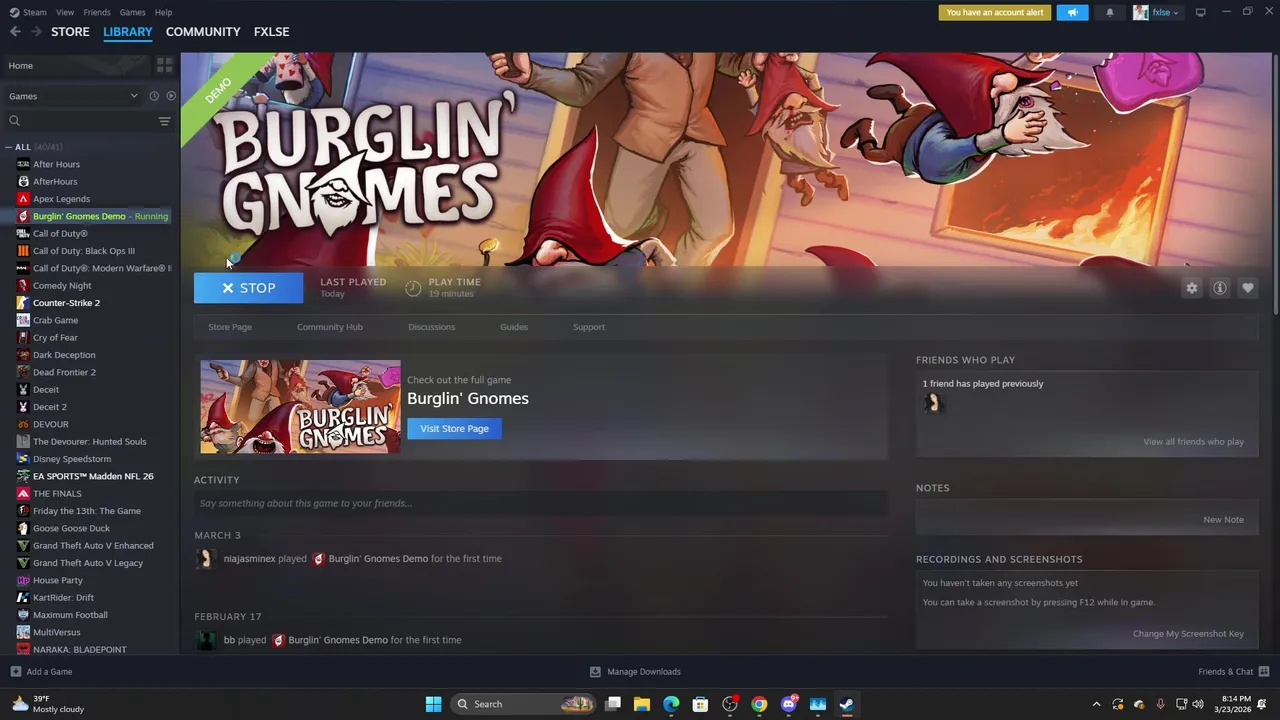This screenshot has width=1280, height=720.
Task: Switch to the COMMUNITY tab
Action: 203,32
